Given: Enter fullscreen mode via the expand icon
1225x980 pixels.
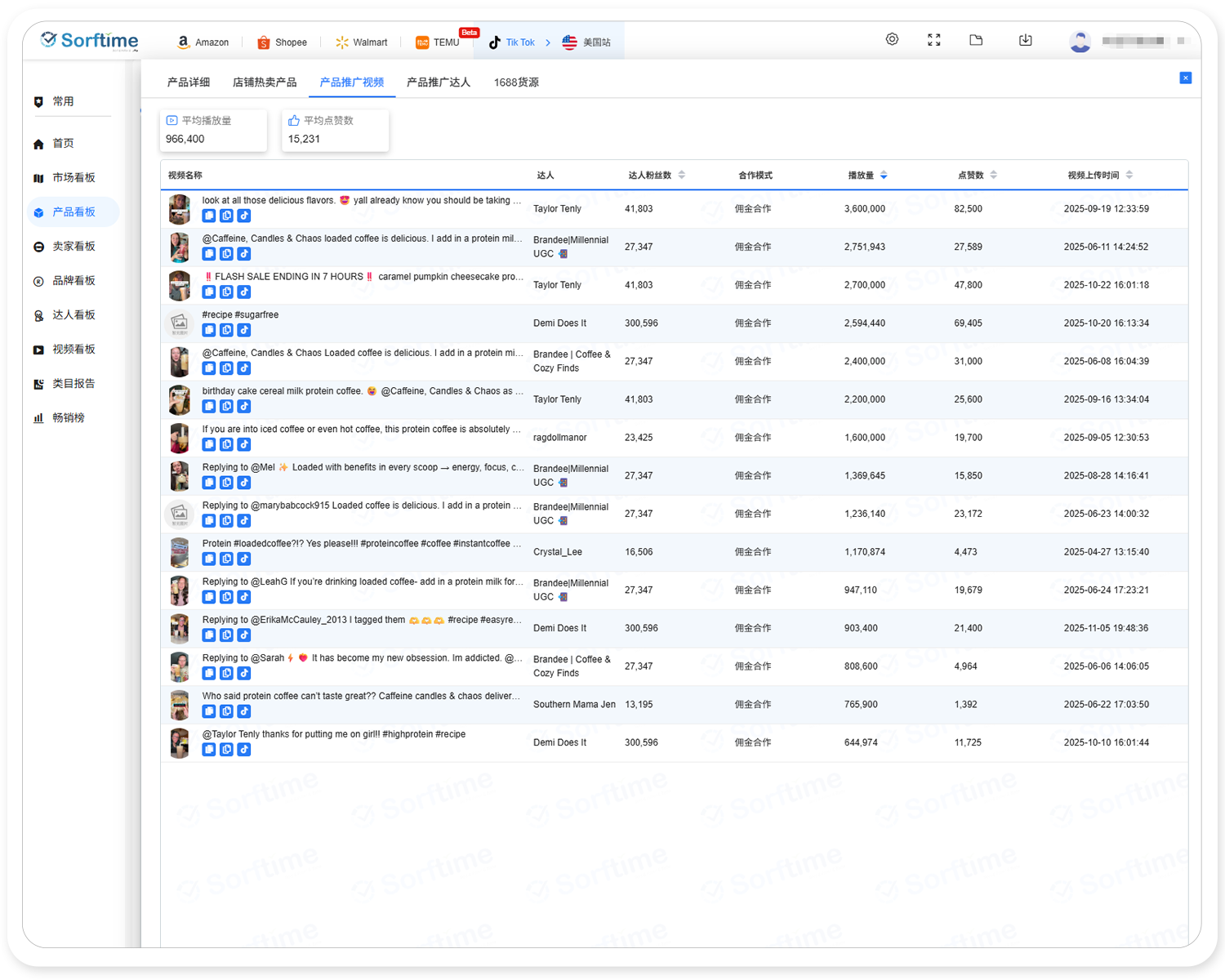Looking at the screenshot, I should [934, 40].
